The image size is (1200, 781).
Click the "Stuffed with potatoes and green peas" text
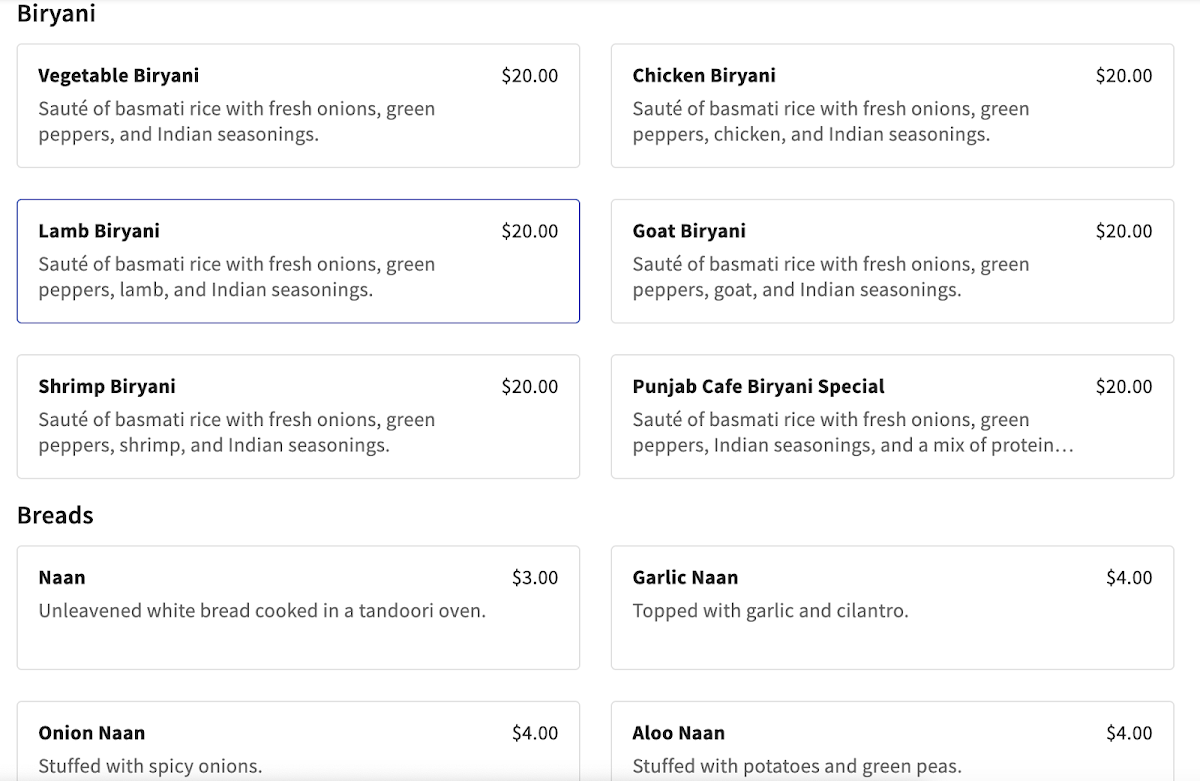tap(797, 767)
